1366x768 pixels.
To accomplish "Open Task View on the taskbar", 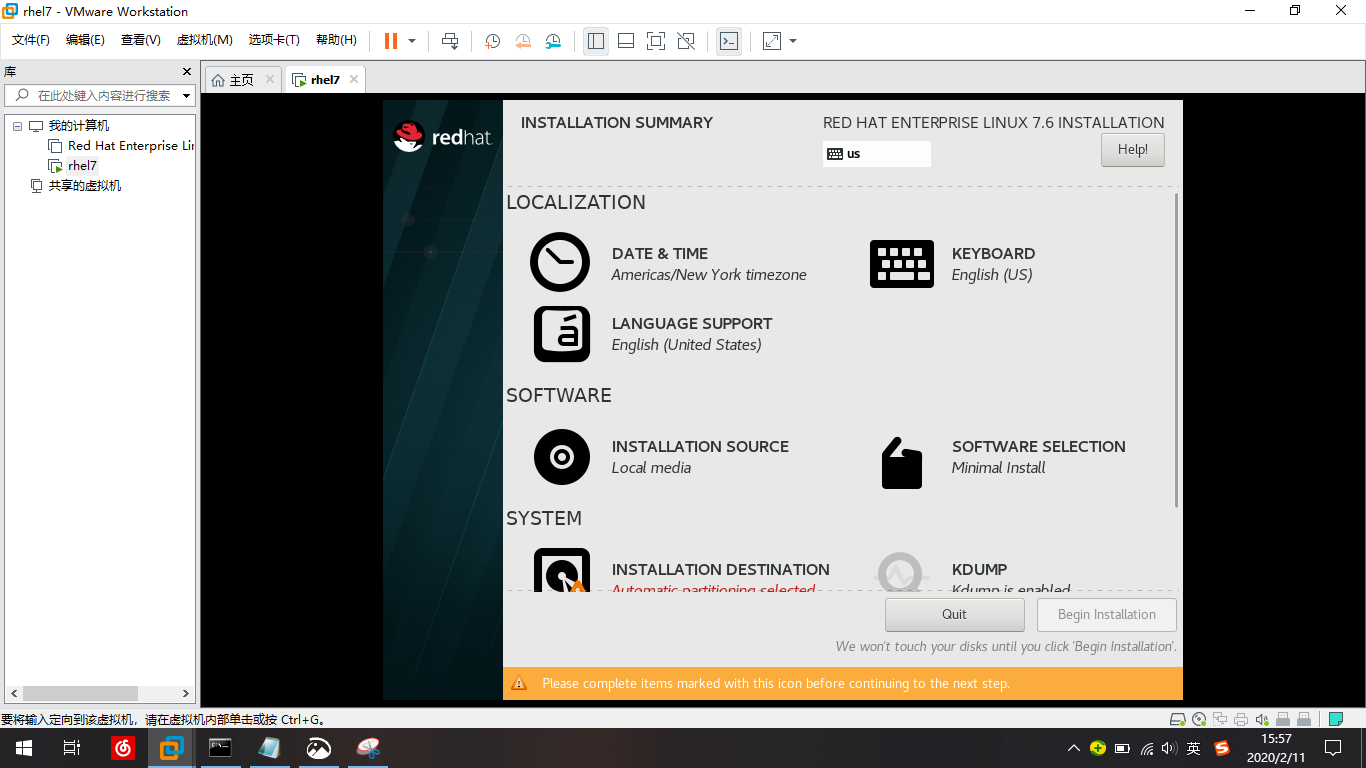I will pyautogui.click(x=72, y=747).
